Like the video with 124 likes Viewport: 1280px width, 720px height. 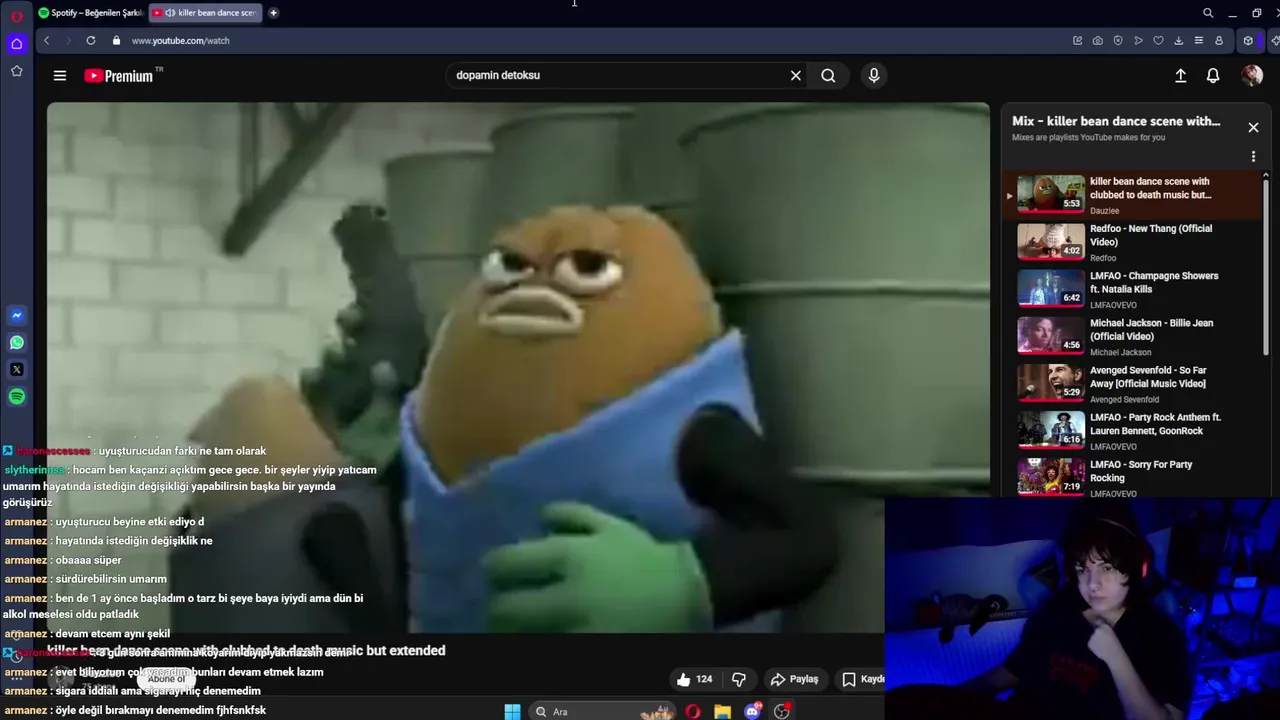[695, 679]
